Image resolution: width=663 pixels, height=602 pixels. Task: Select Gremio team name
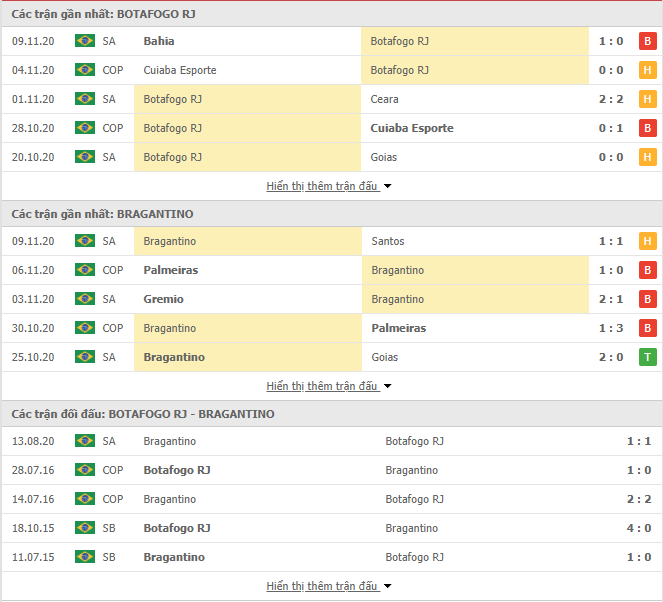164,299
